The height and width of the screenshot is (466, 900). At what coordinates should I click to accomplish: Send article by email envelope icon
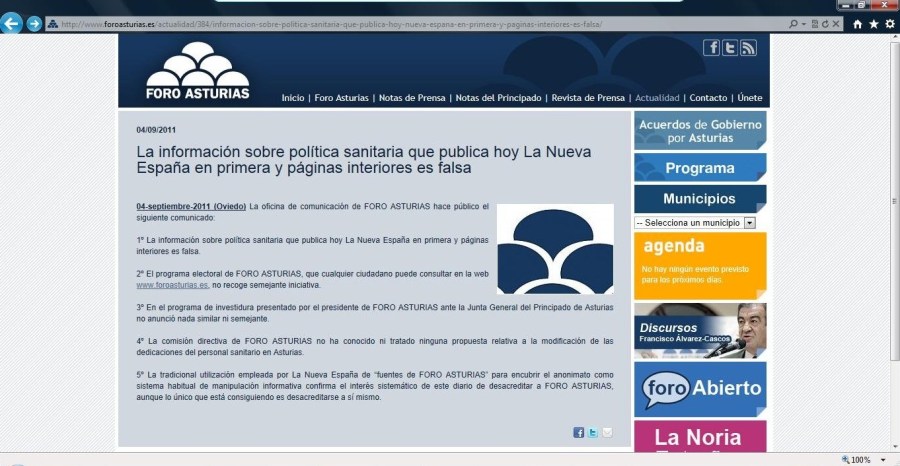607,433
